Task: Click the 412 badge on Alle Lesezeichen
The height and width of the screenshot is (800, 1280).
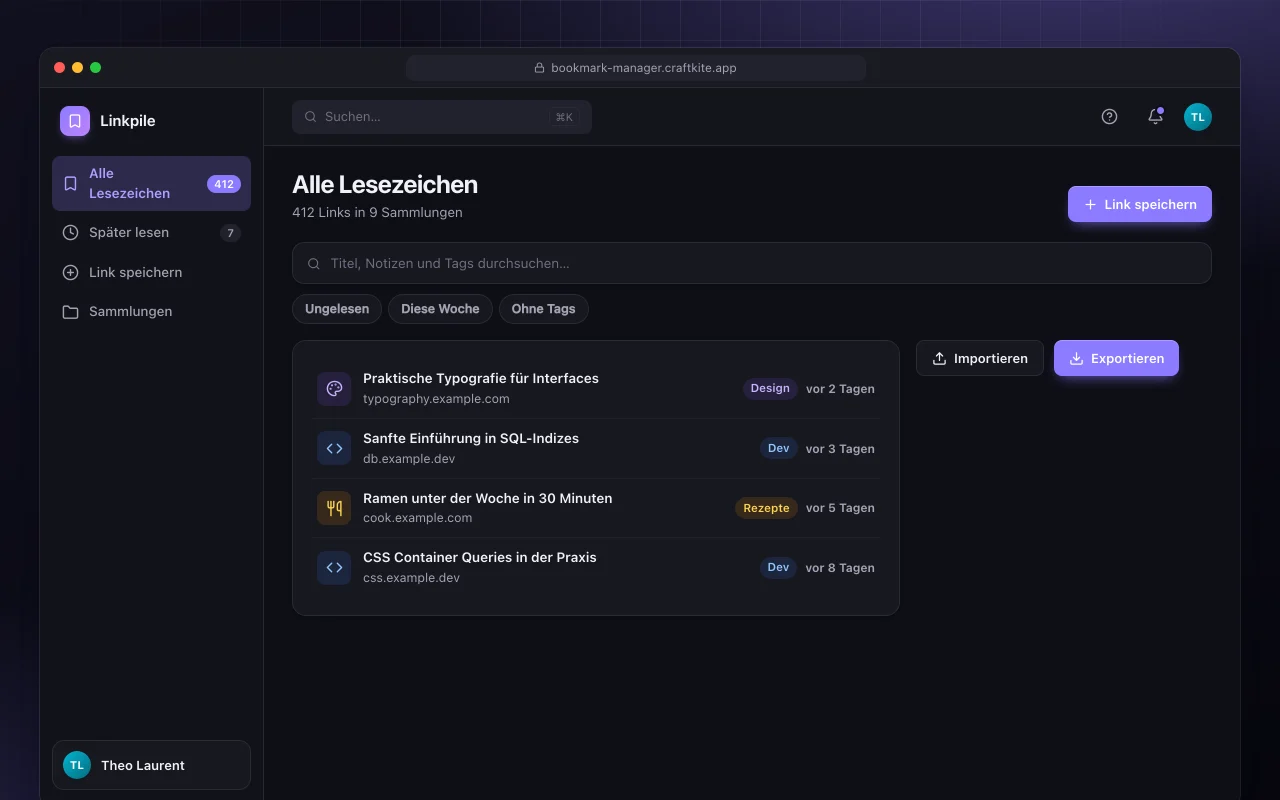Action: [224, 184]
